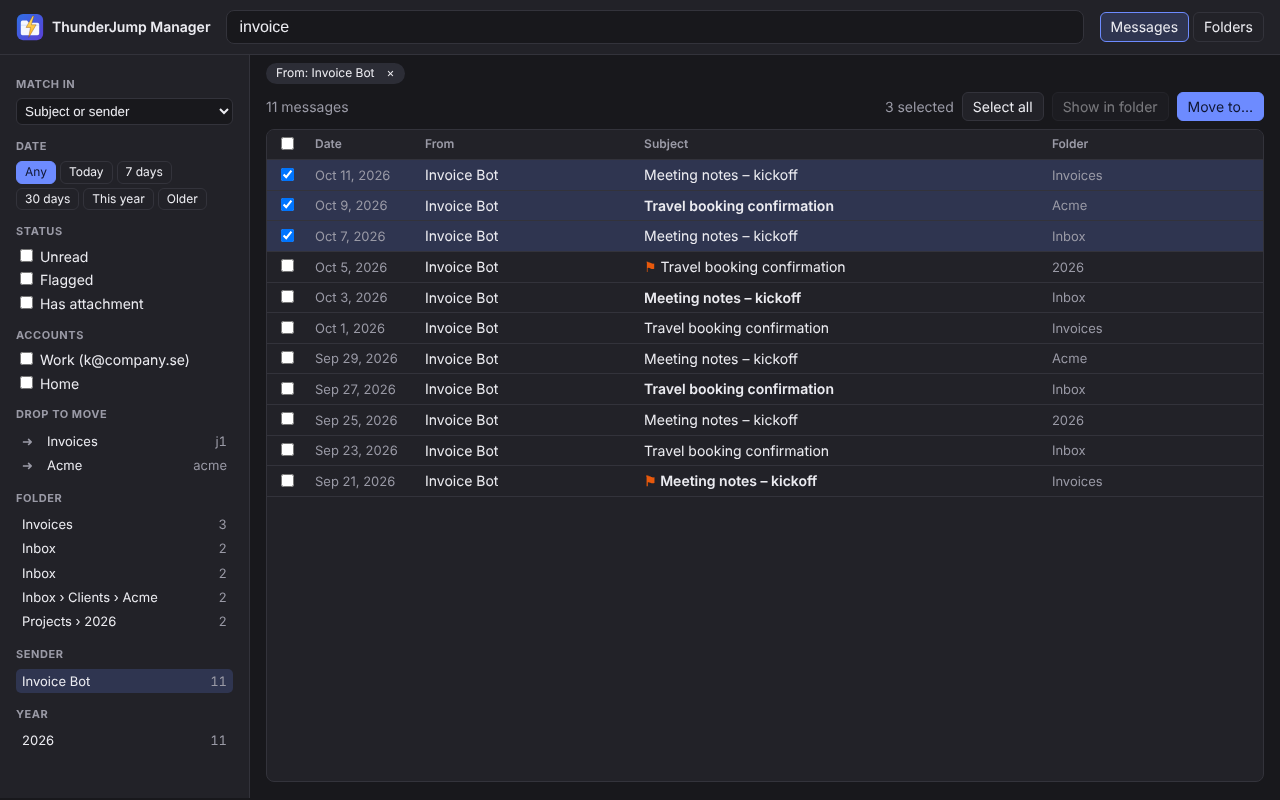Select the Invoice Bot sender facet
Screen dimensions: 1280x800
pyautogui.click(x=124, y=681)
